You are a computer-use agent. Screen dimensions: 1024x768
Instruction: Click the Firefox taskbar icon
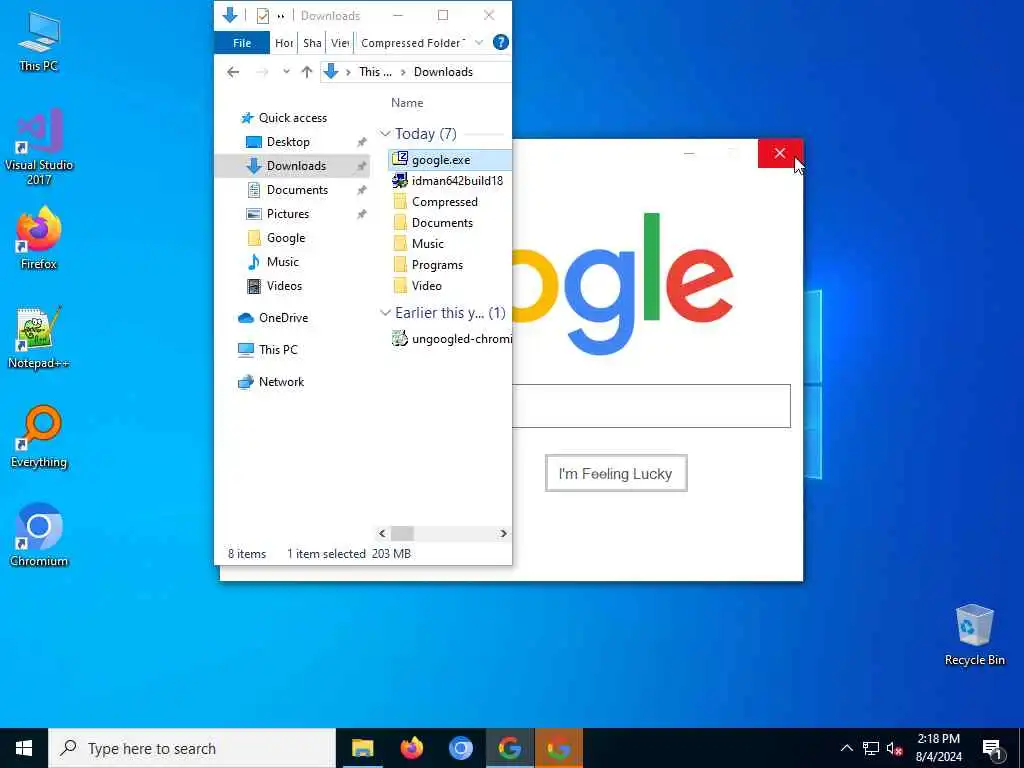pyautogui.click(x=411, y=748)
